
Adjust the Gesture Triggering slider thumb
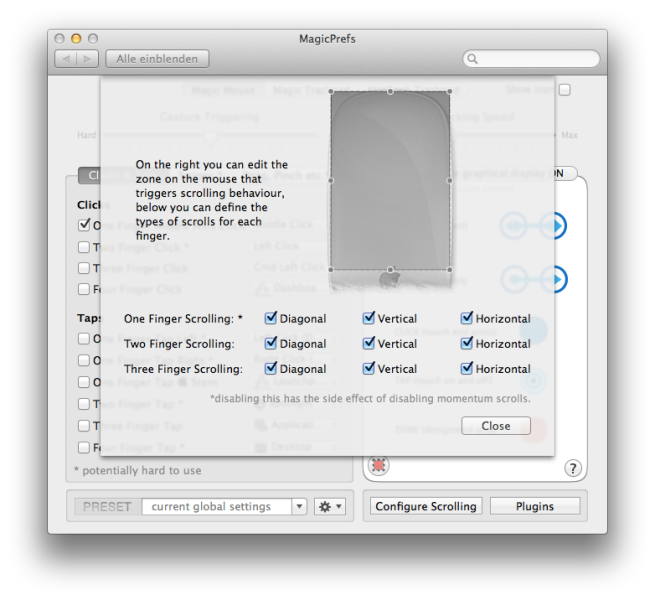point(210,136)
